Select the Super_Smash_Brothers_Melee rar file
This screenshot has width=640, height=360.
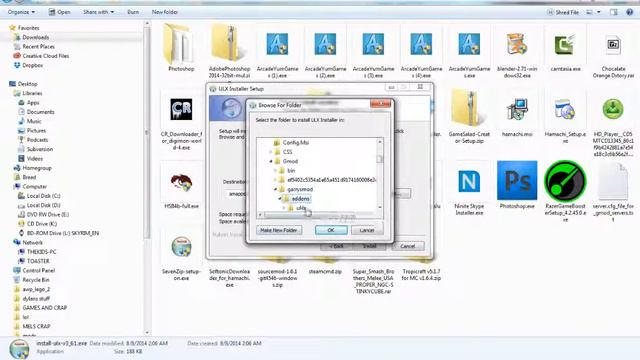373,281
